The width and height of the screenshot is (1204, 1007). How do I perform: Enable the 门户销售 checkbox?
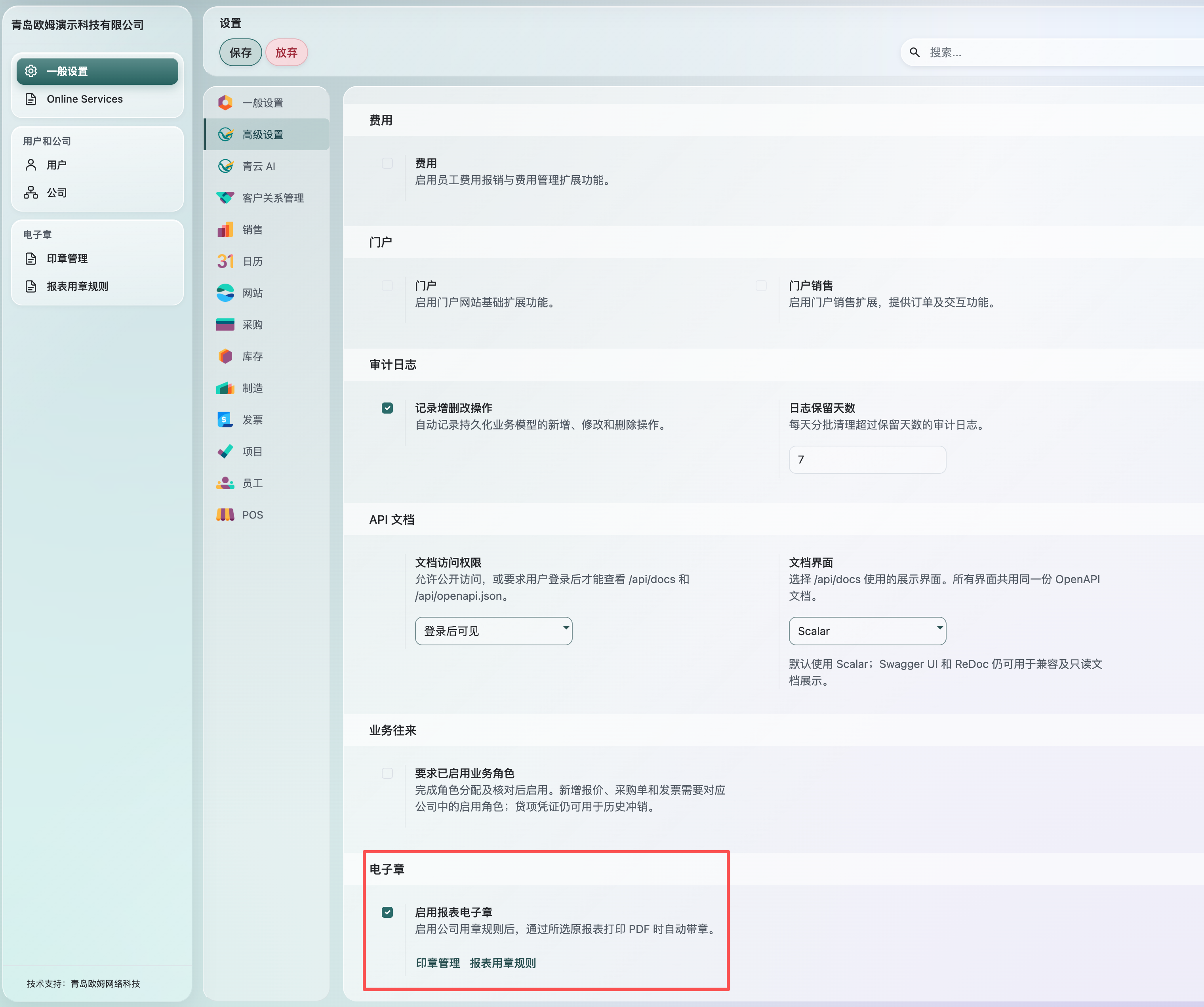tap(761, 286)
